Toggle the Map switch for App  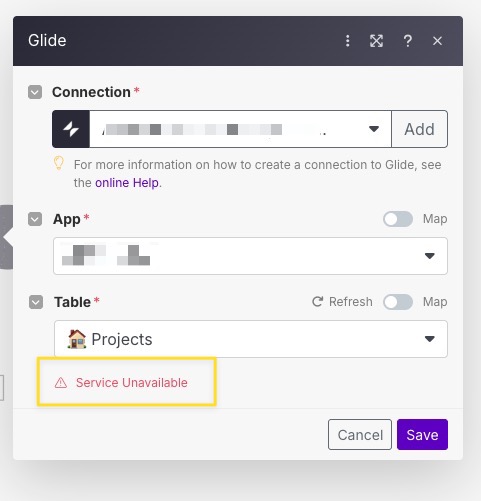point(398,219)
